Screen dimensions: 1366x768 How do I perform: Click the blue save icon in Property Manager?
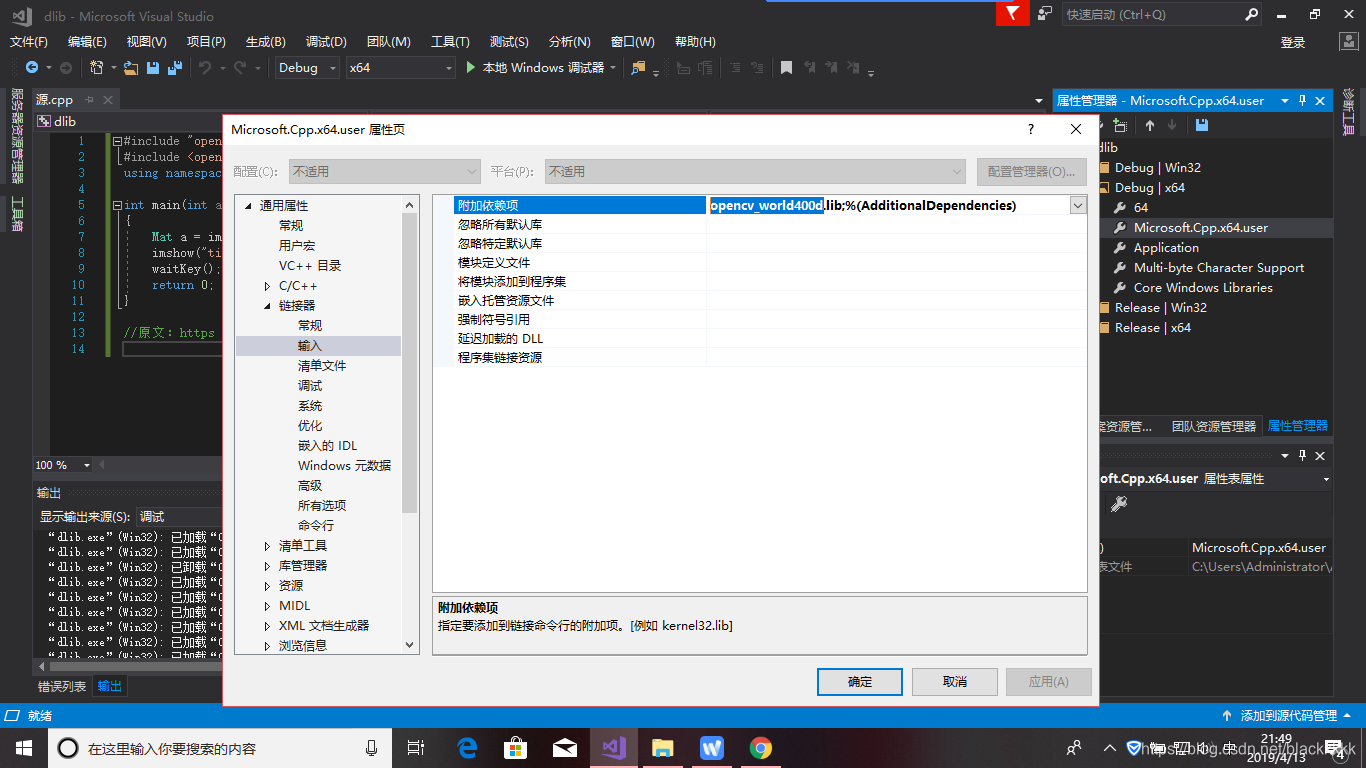click(1201, 126)
